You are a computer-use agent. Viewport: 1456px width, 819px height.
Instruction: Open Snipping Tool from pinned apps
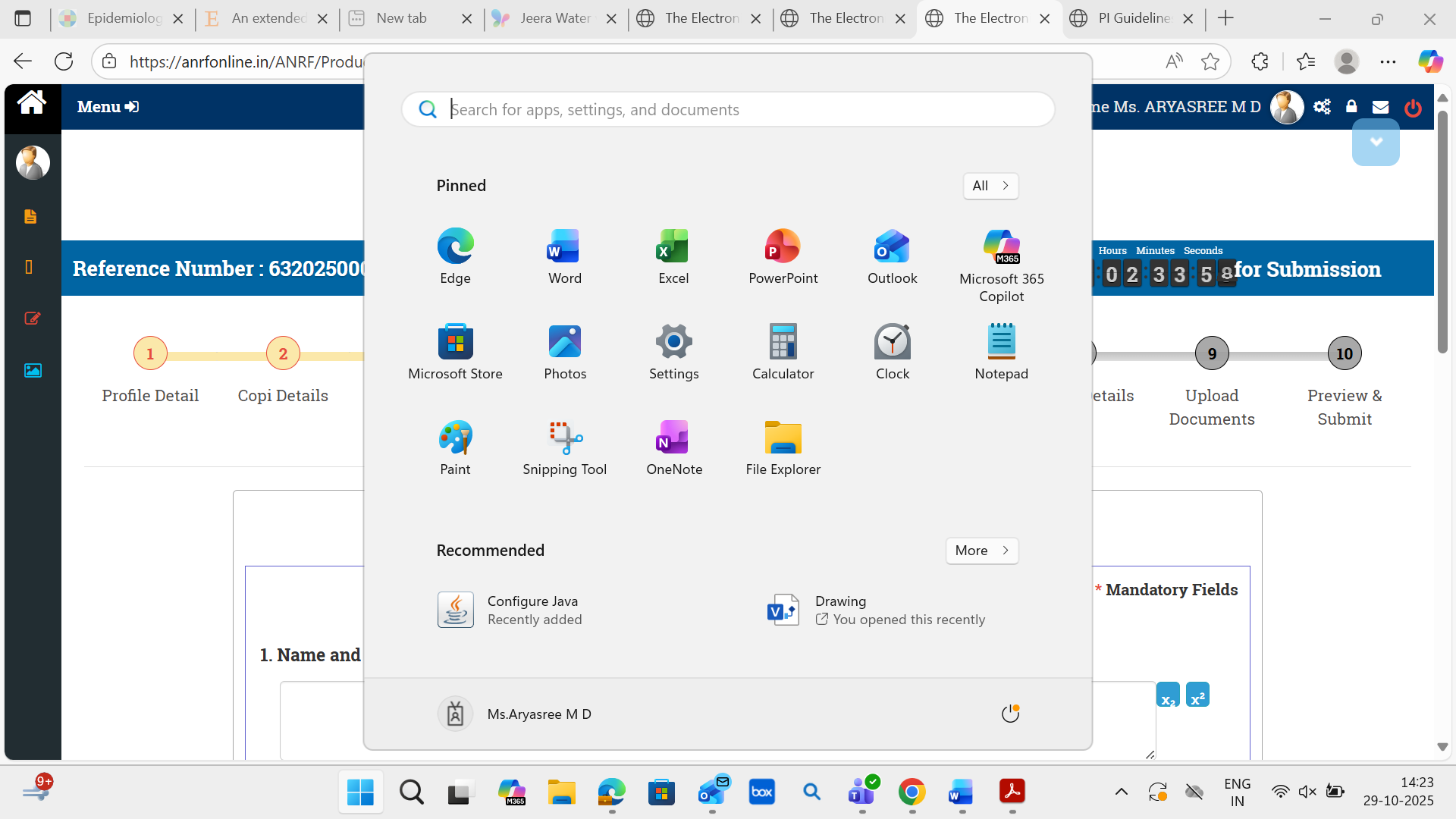coord(564,447)
